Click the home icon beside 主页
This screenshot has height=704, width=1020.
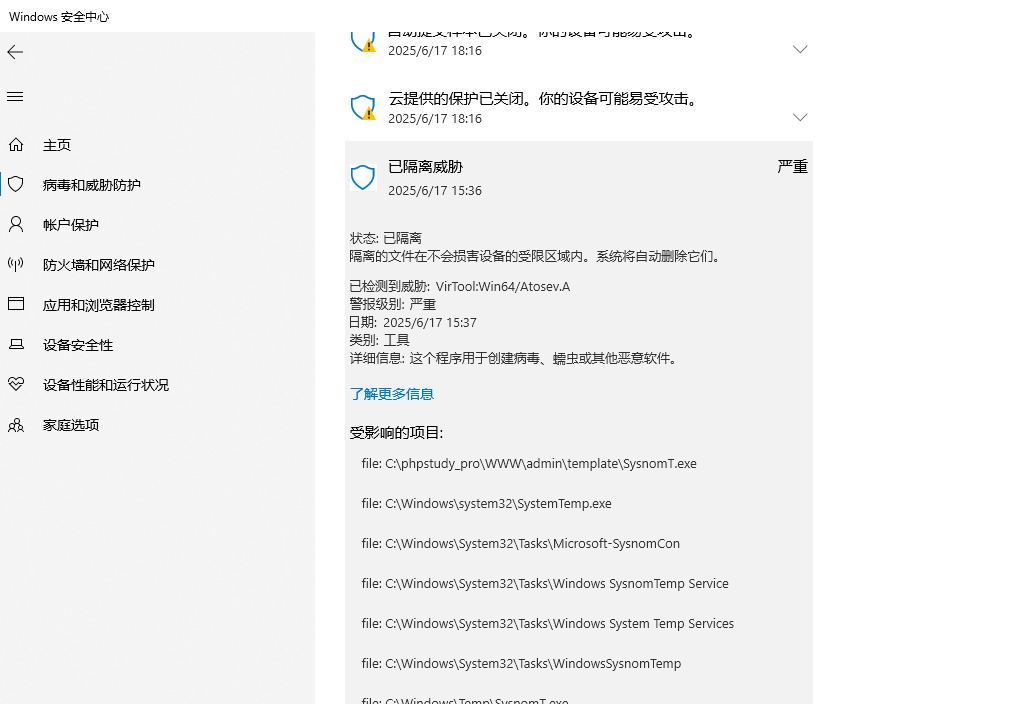16,144
